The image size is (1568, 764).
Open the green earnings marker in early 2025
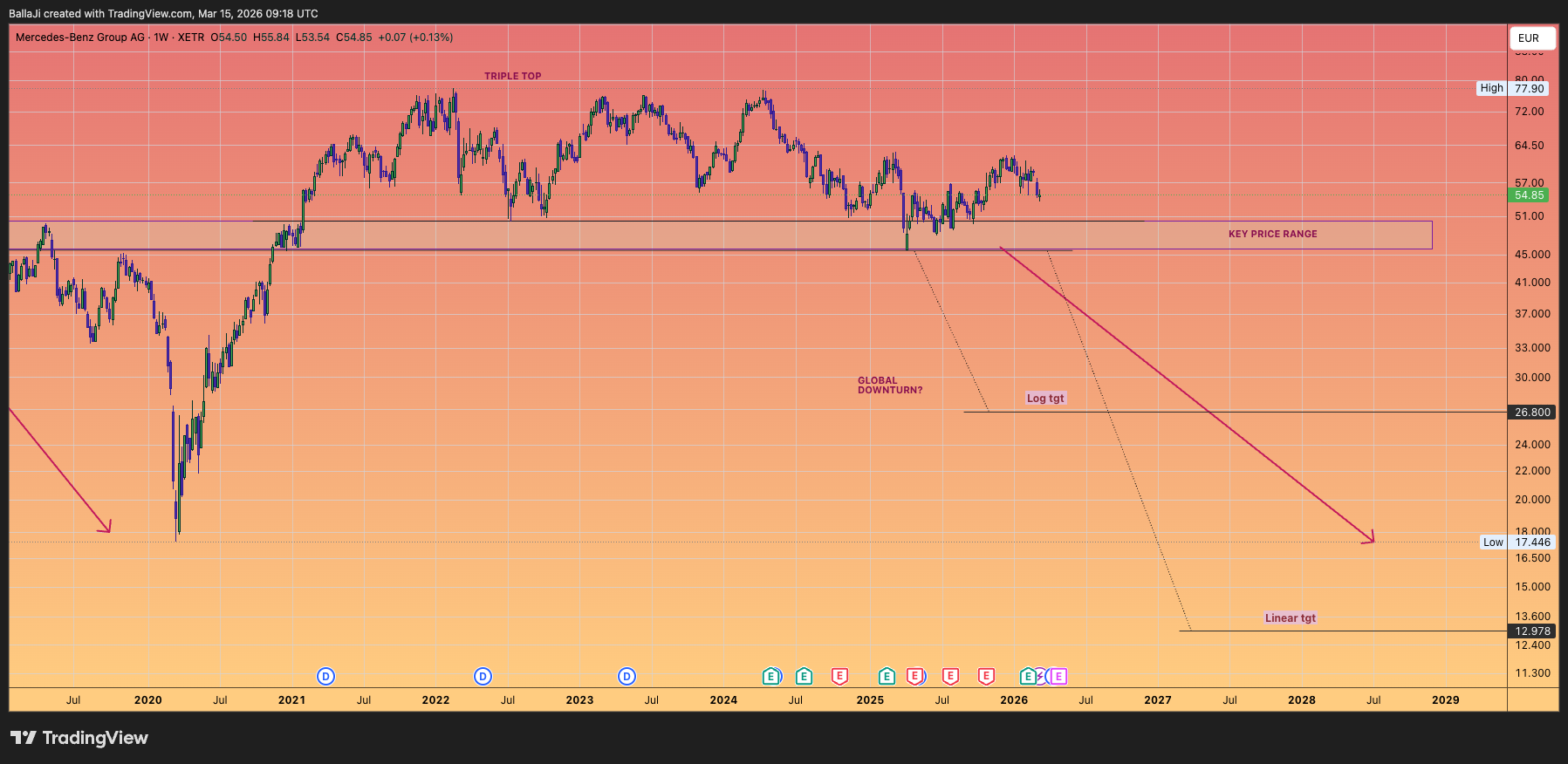coord(887,676)
